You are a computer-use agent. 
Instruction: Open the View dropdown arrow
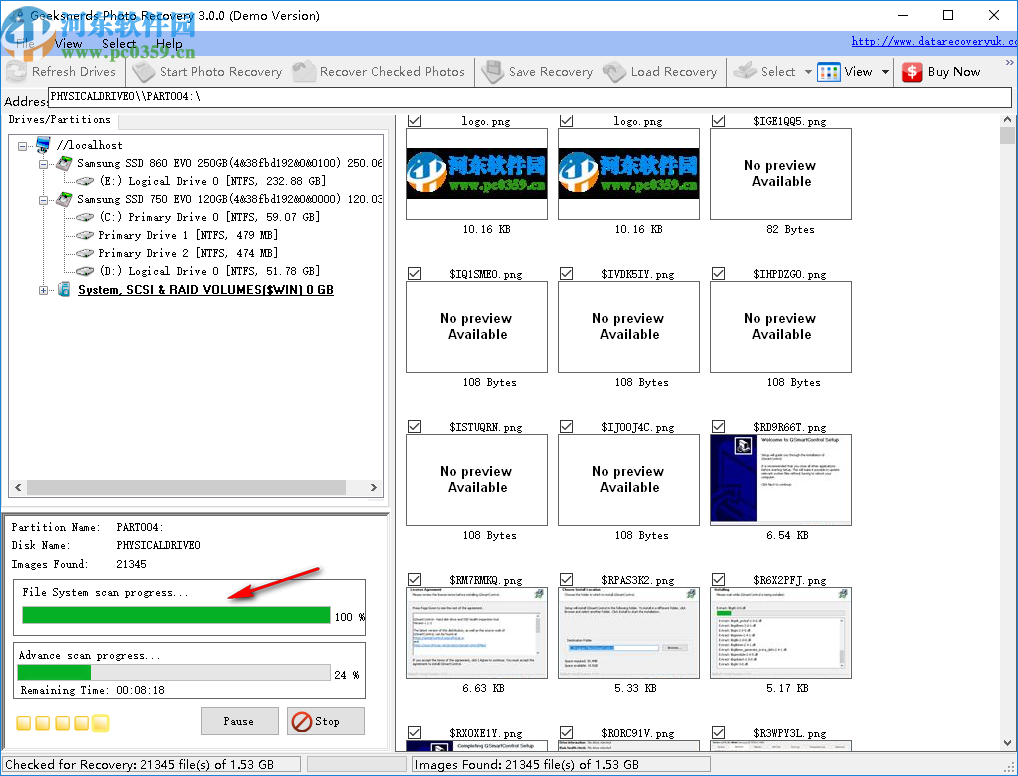click(884, 71)
